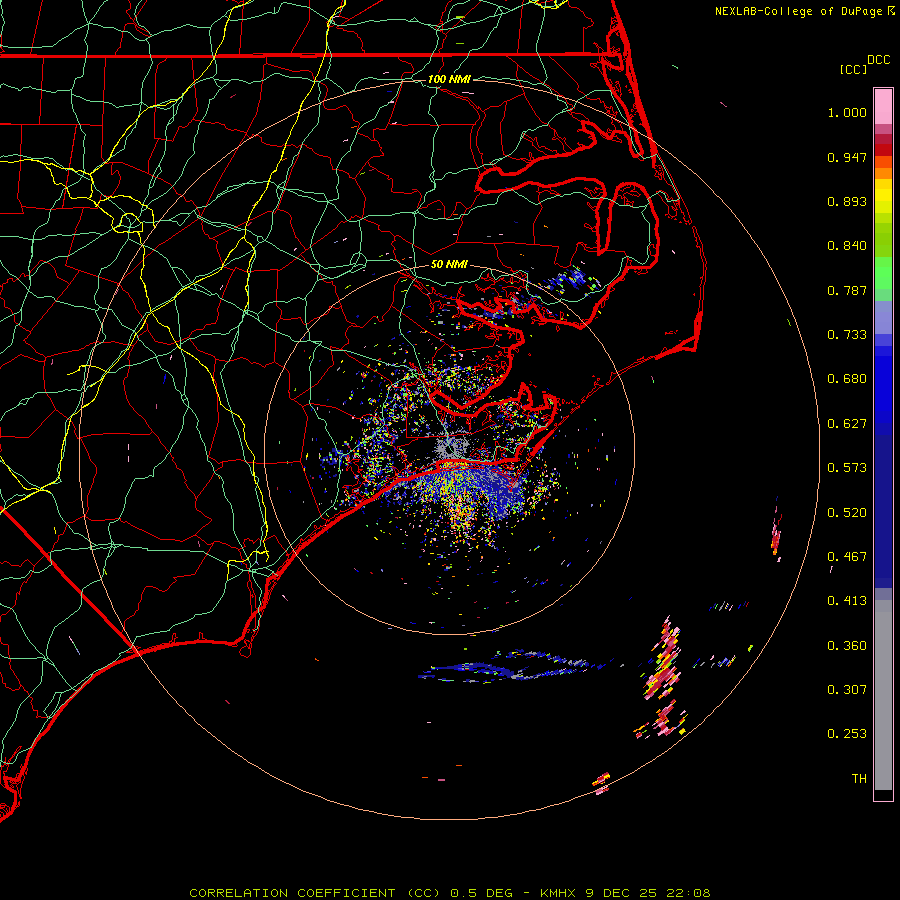Select the 0.253 scale value
This screenshot has width=900, height=900.
coord(847,734)
